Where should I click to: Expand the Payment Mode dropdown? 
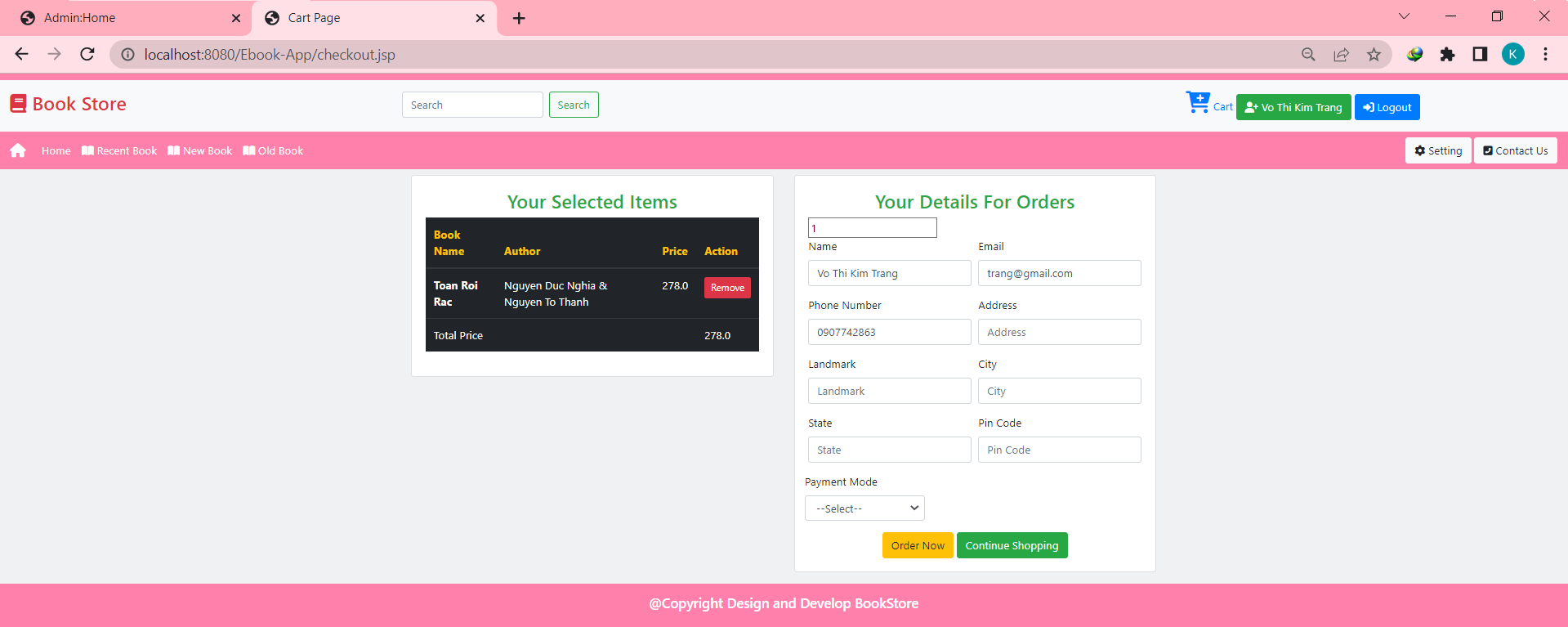tap(864, 508)
